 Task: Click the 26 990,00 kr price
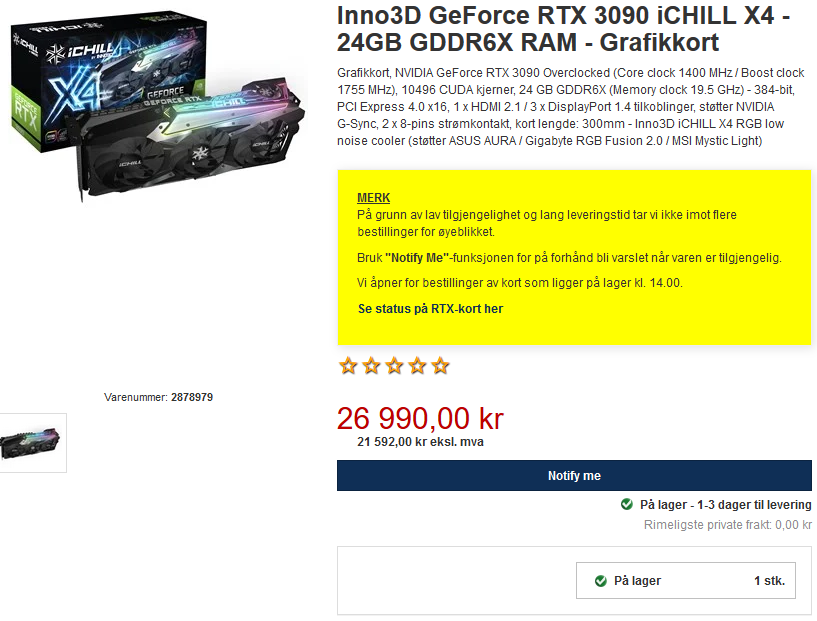click(x=420, y=418)
